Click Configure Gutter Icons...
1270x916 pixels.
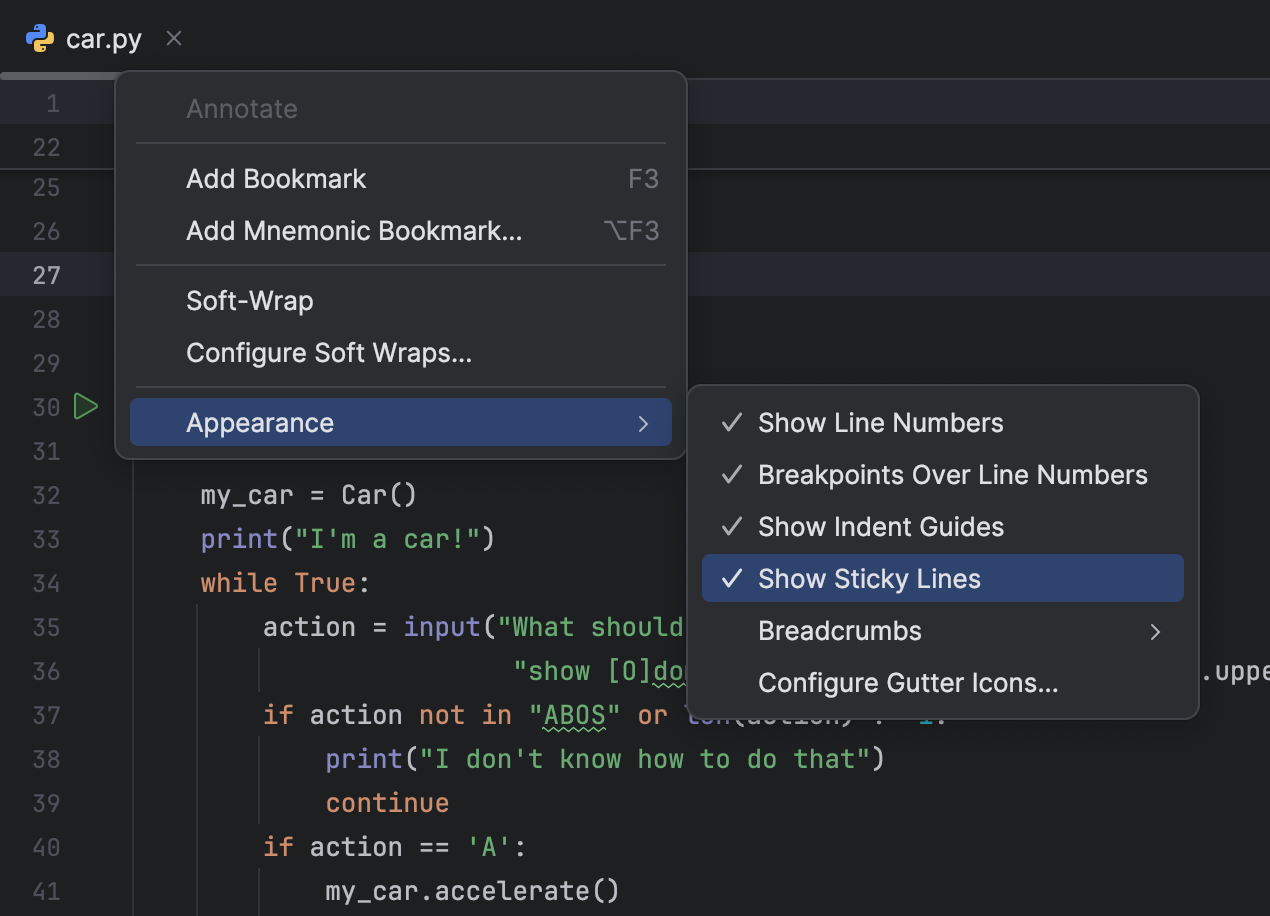click(908, 683)
